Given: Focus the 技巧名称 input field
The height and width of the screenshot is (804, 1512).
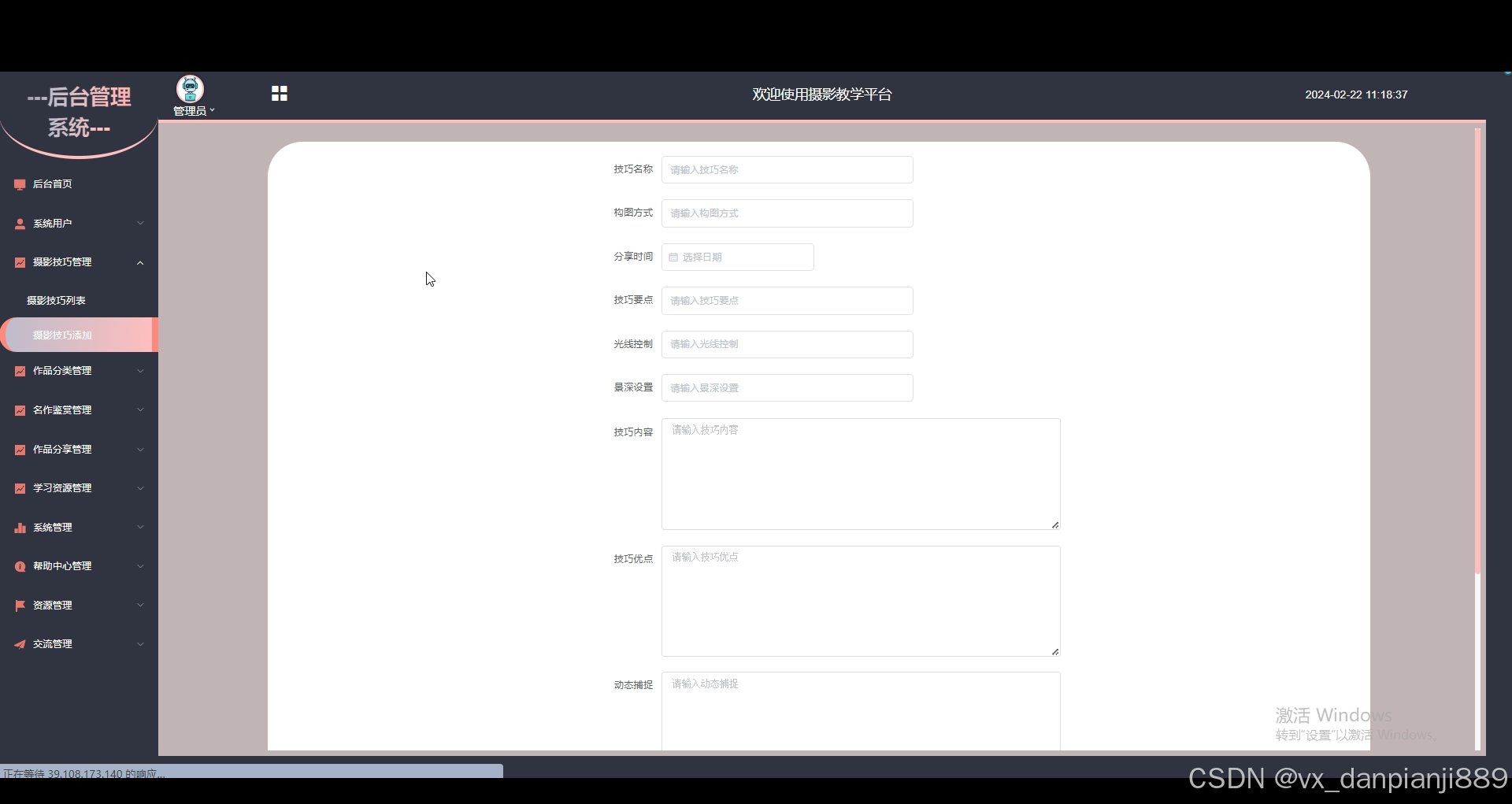Looking at the screenshot, I should pos(787,170).
